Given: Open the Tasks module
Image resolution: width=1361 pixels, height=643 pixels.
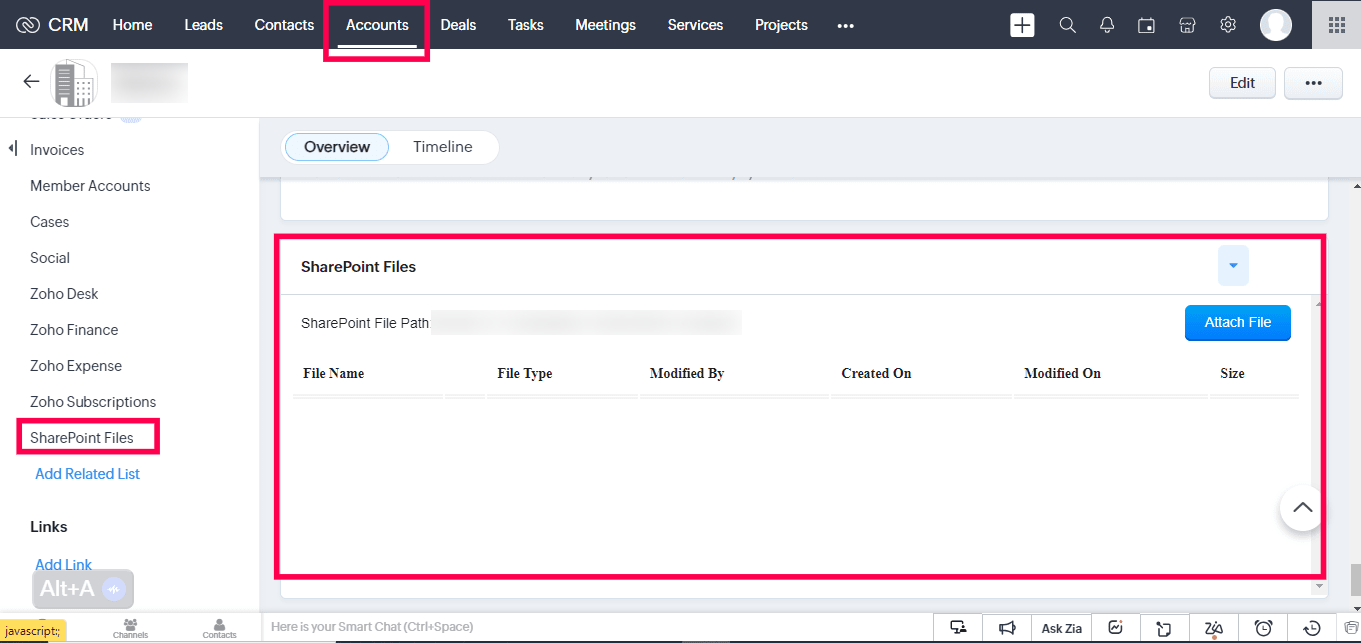Looking at the screenshot, I should (526, 25).
